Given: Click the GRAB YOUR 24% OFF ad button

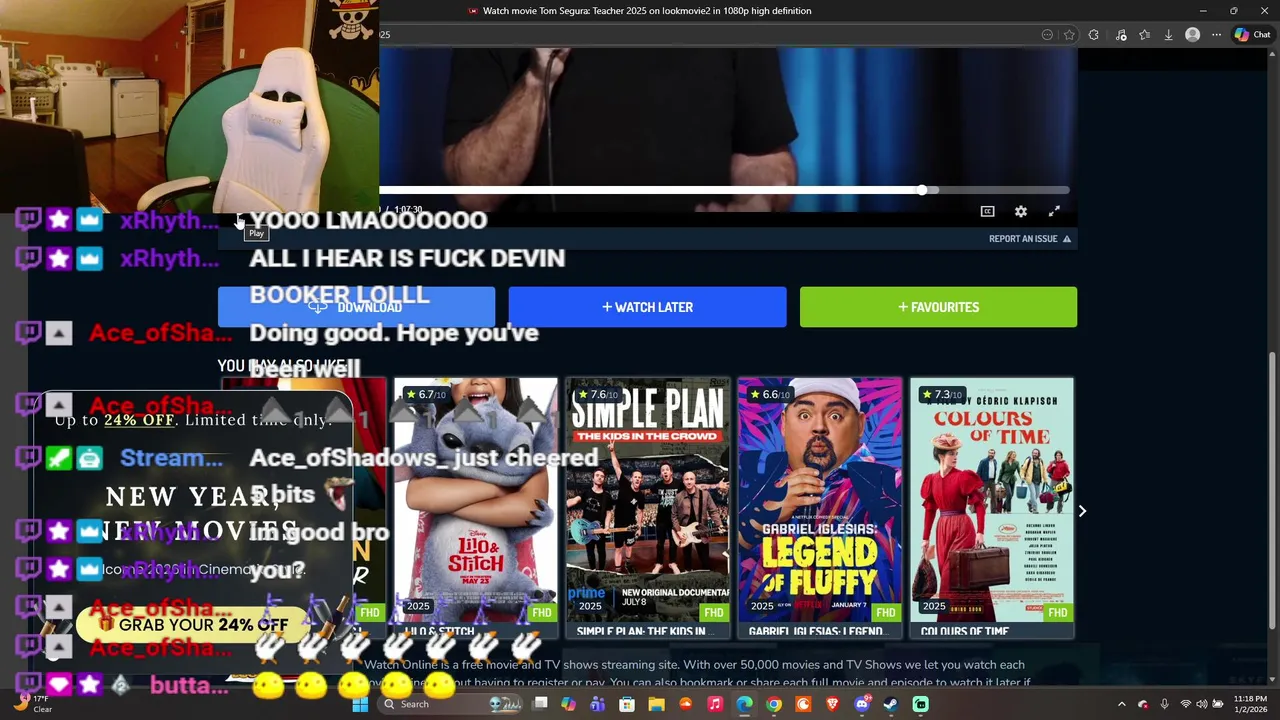Looking at the screenshot, I should (x=192, y=625).
